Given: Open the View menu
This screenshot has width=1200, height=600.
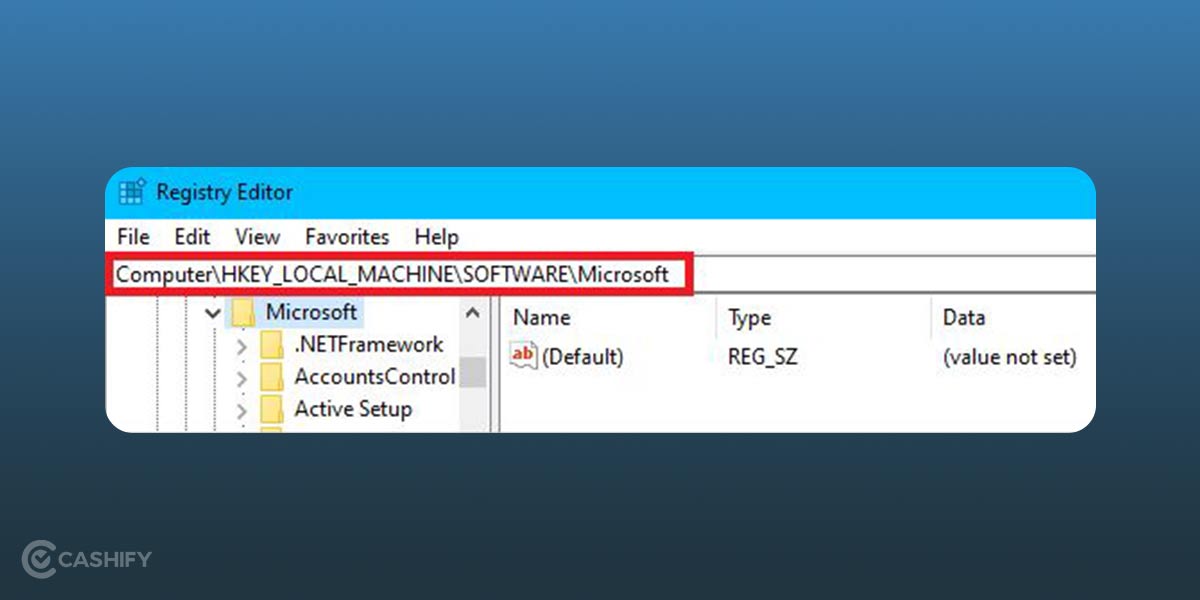Looking at the screenshot, I should coord(257,237).
